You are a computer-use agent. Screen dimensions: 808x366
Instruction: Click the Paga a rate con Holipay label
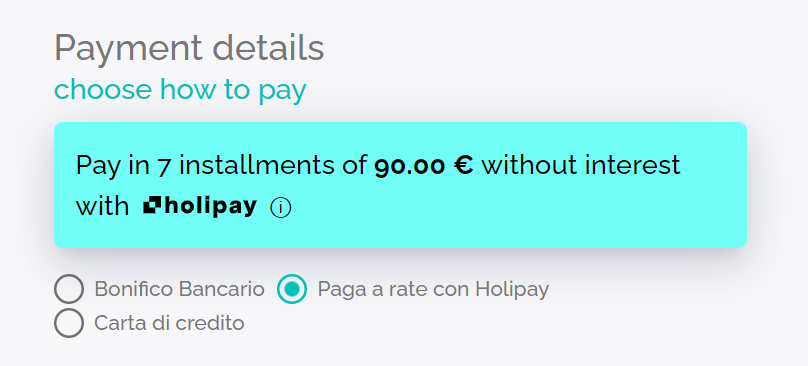[433, 289]
